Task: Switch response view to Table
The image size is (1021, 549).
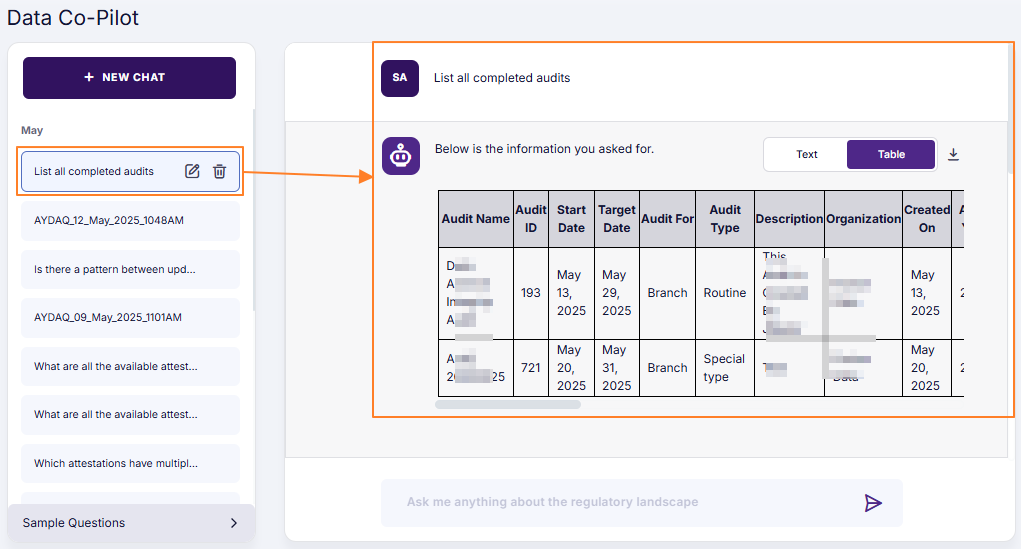Action: [890, 154]
